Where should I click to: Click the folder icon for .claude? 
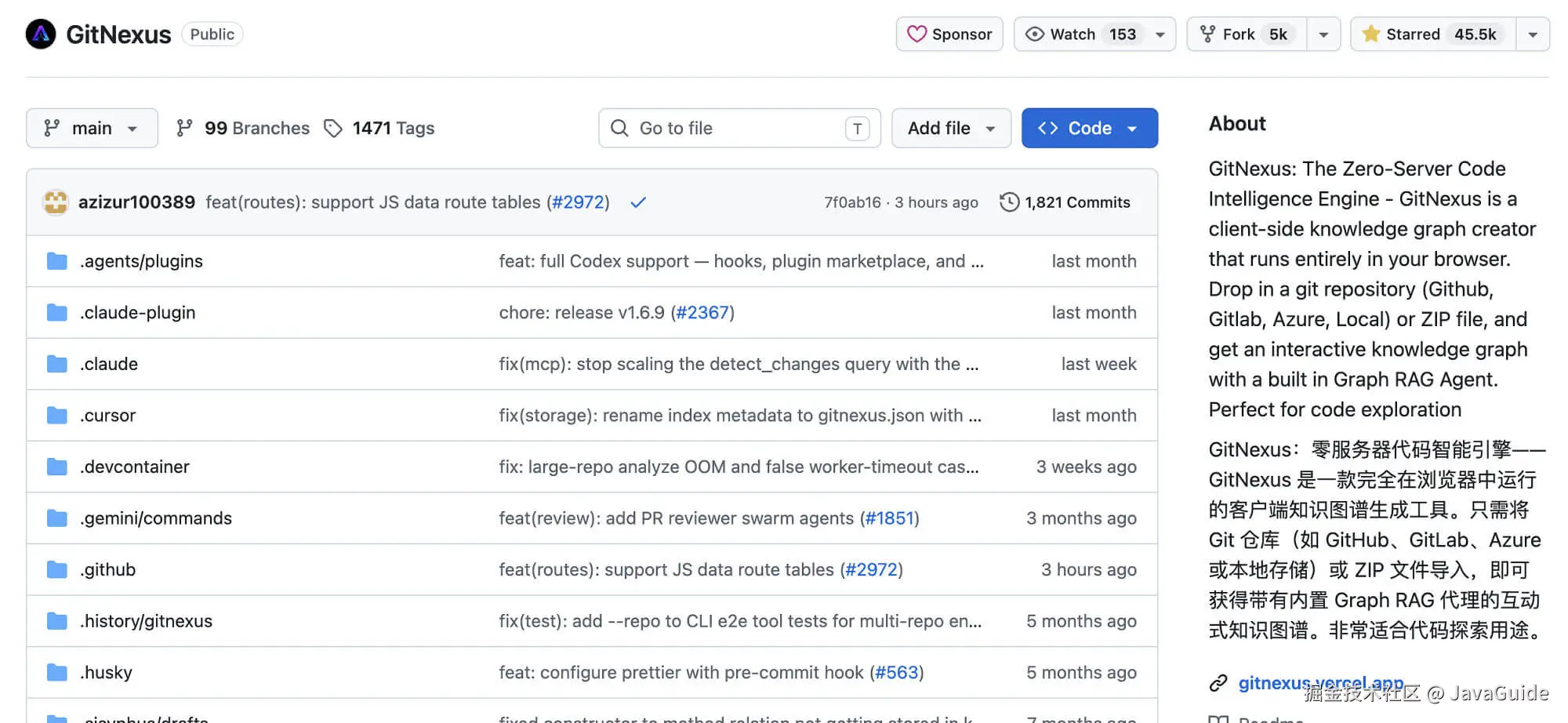coord(56,364)
